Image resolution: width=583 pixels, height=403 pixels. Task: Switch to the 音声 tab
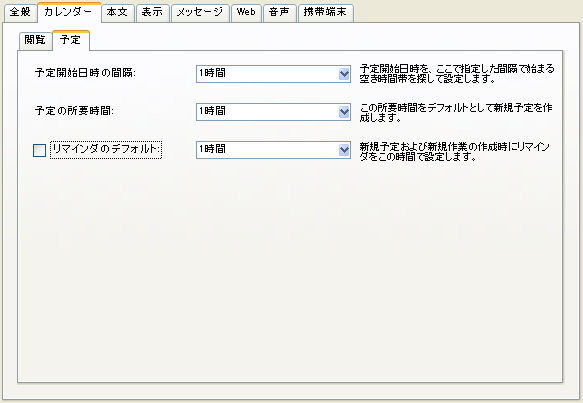(279, 12)
